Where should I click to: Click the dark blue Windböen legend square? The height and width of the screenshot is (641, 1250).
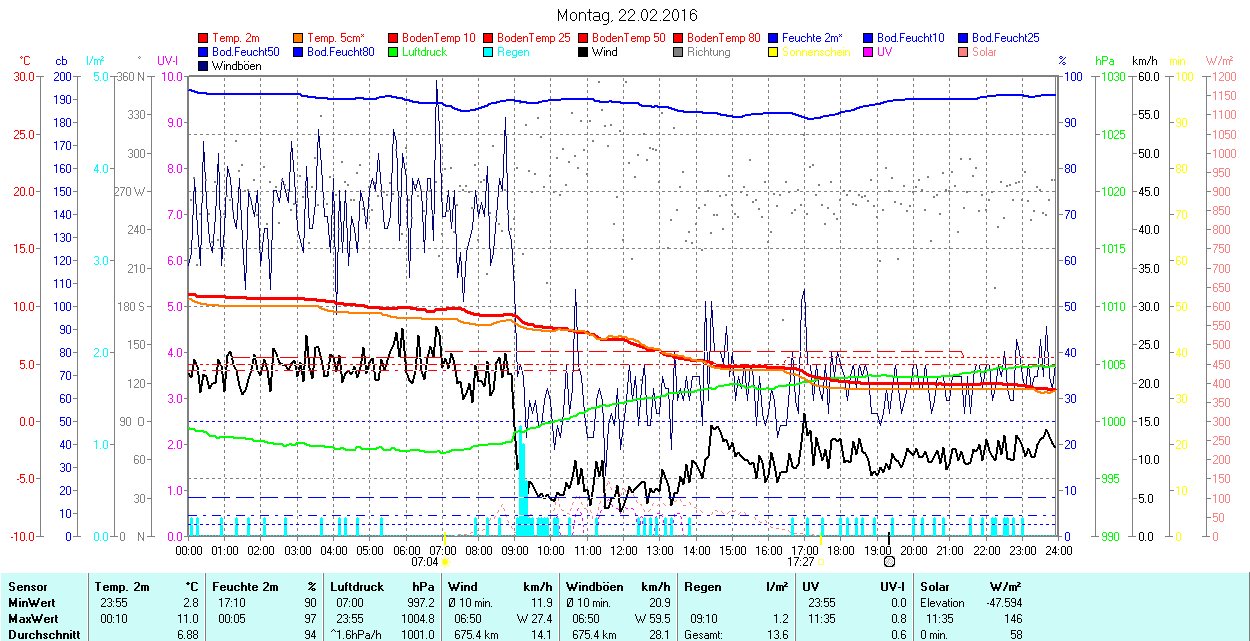pos(204,66)
